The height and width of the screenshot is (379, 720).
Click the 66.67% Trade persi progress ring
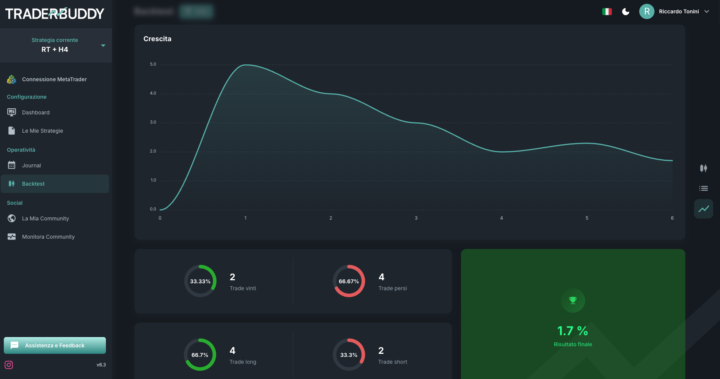349,281
